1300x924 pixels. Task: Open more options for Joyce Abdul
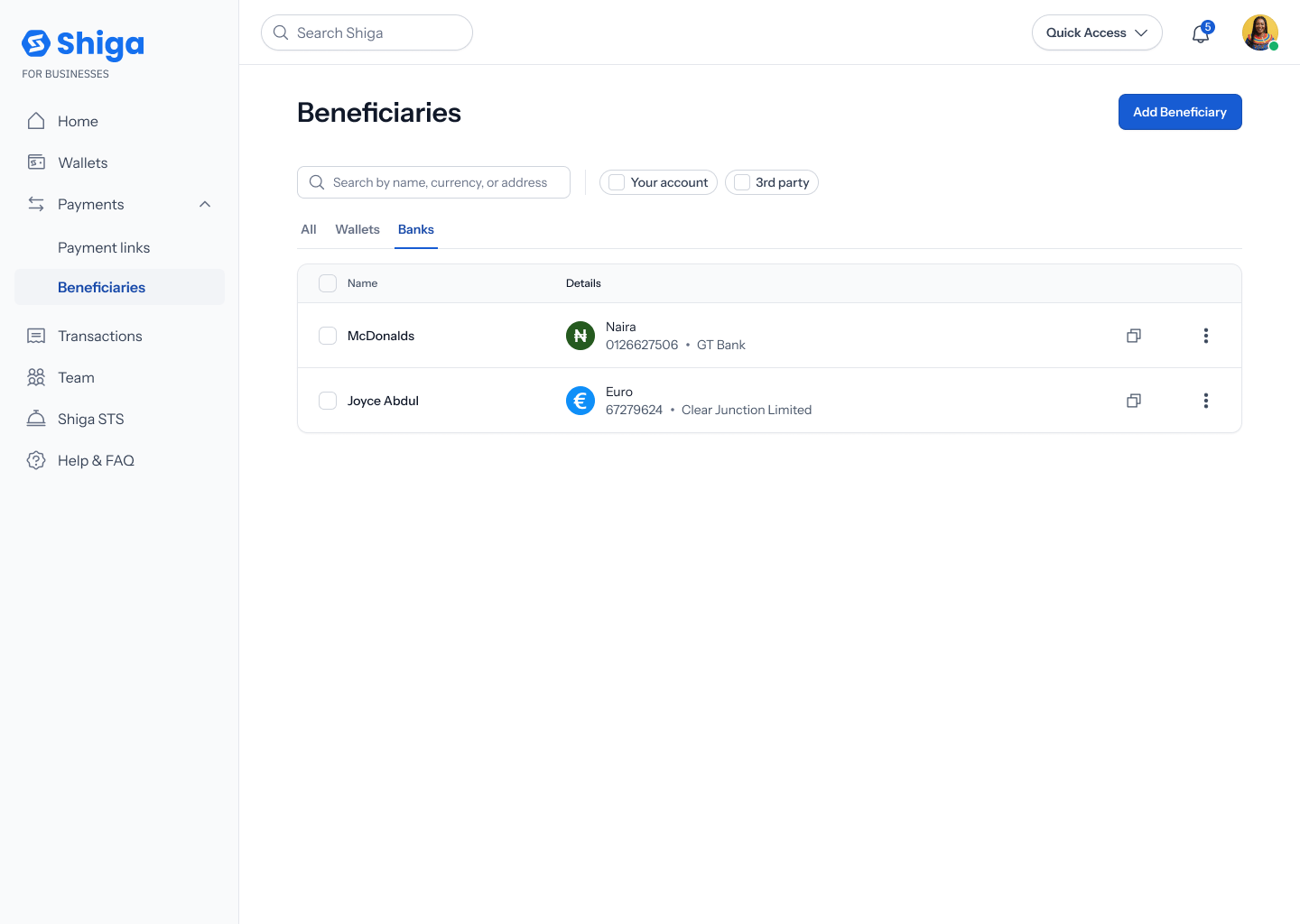point(1206,401)
